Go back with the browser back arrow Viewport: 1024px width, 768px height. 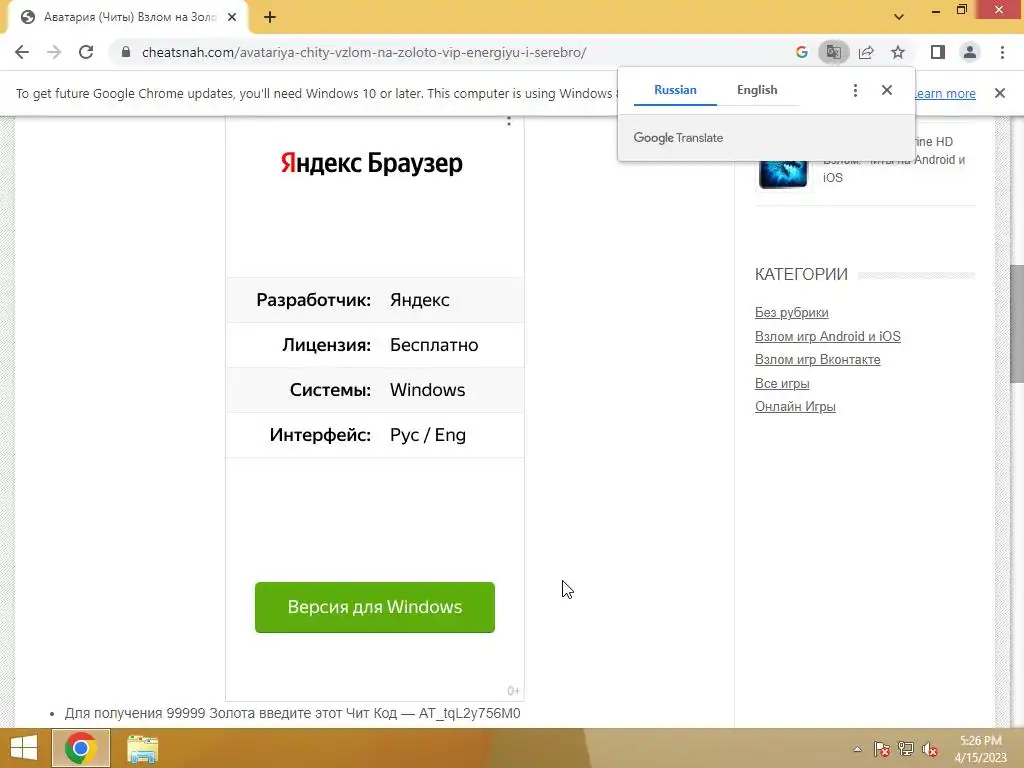tap(22, 52)
